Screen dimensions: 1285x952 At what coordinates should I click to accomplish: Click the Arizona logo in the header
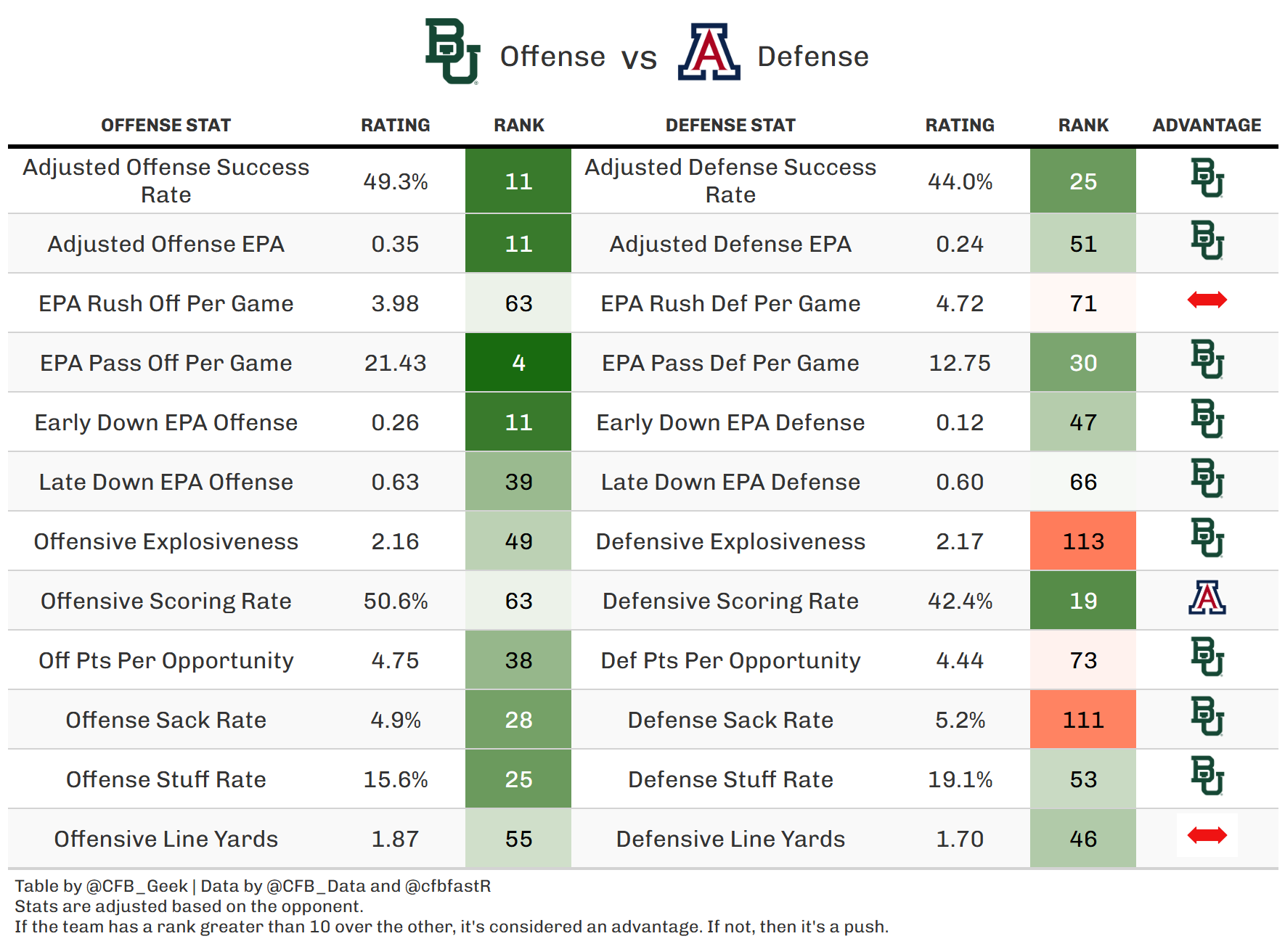click(709, 52)
